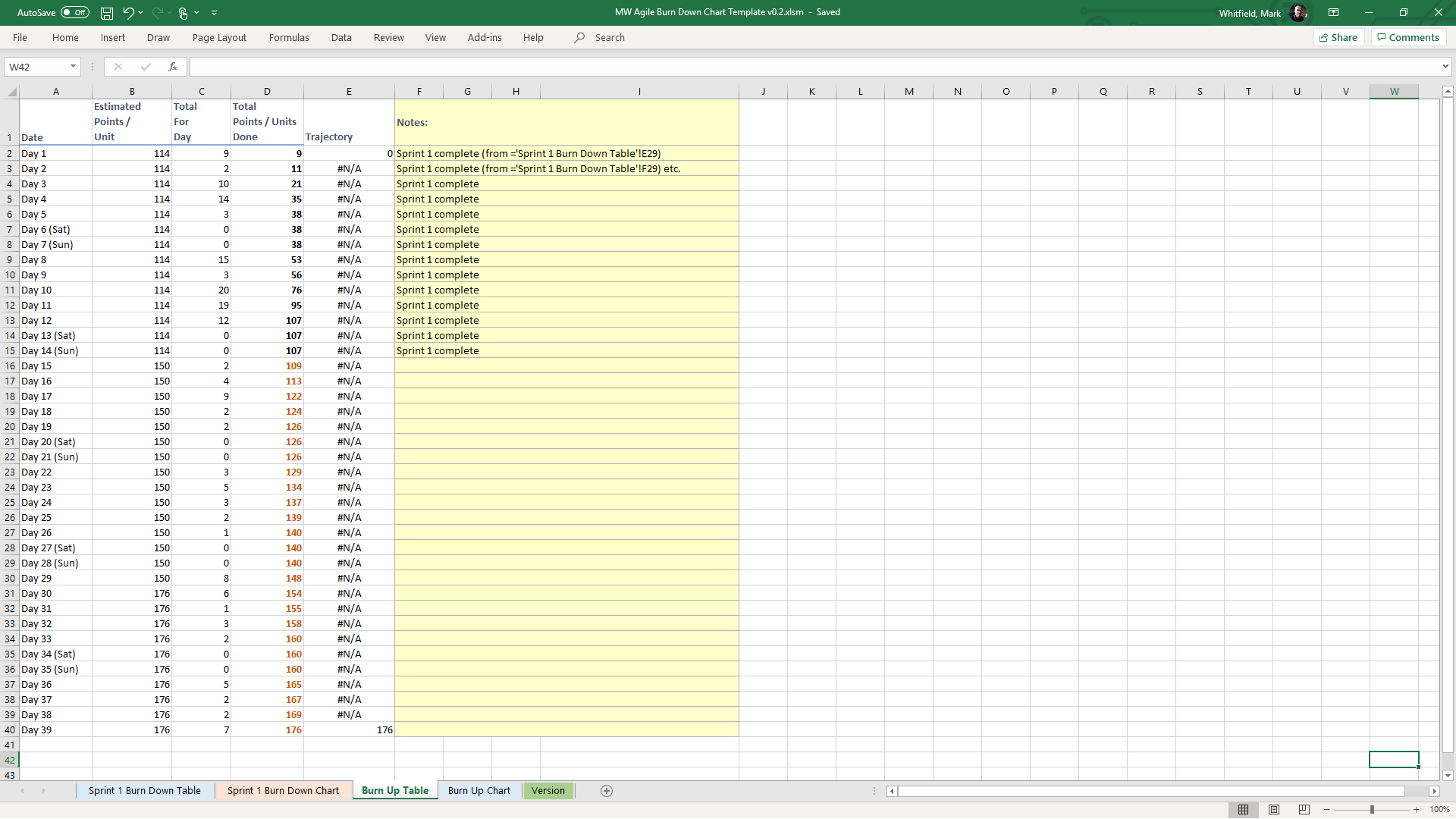Screen dimensions: 1456x819
Task: Expand the formula bar
Action: click(1445, 67)
